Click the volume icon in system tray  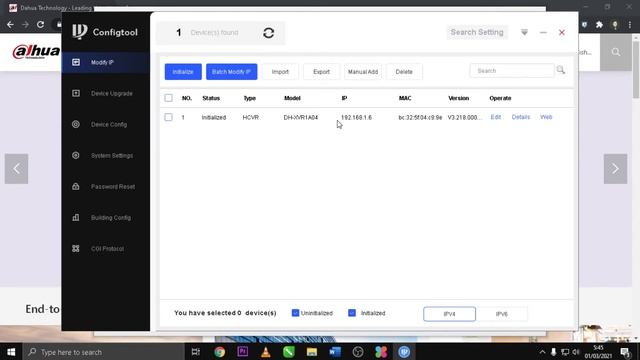(x=576, y=352)
